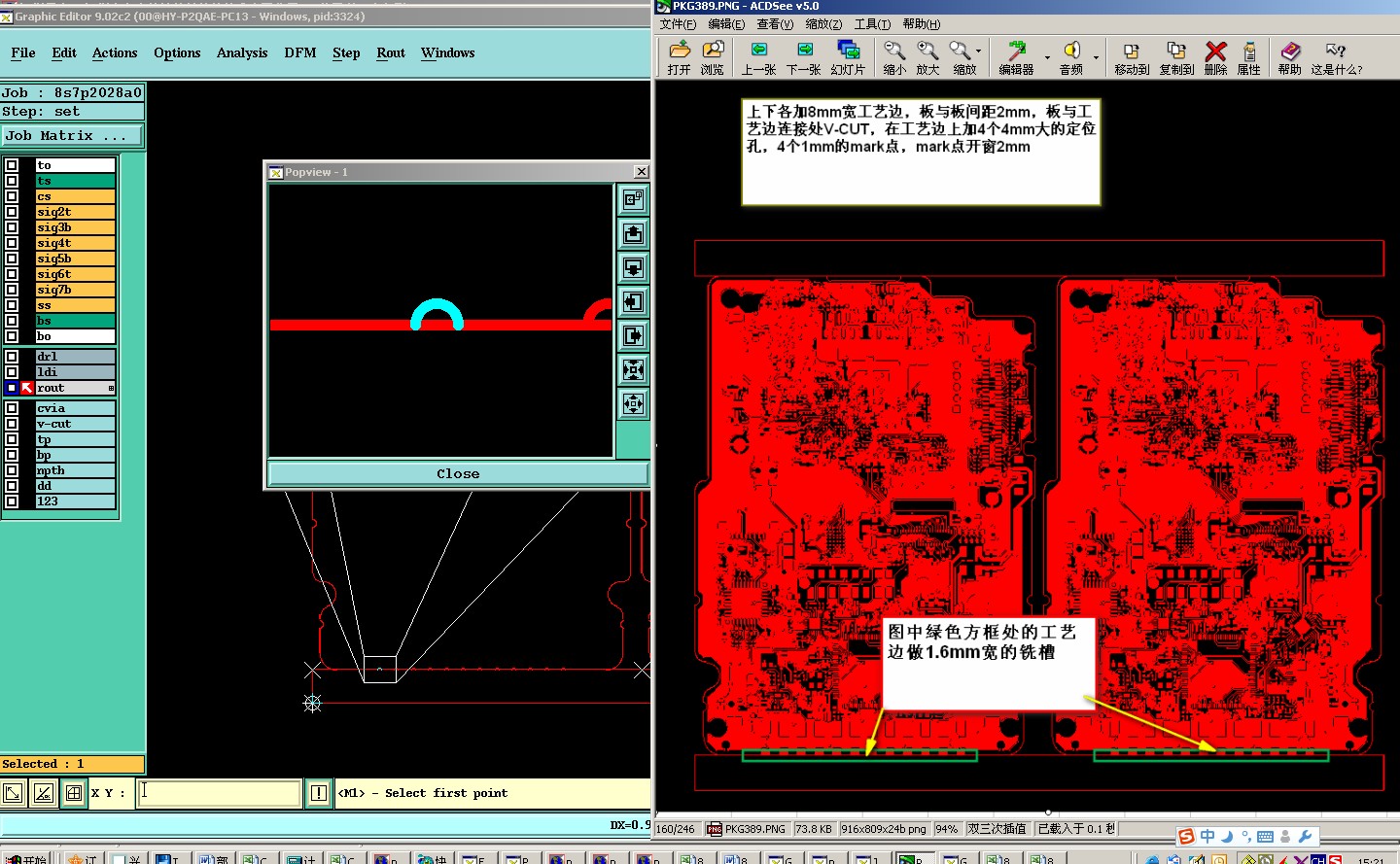1400x864 pixels.
Task: Click the 浏览 (Browse) icon in ACDSee
Action: point(713,50)
